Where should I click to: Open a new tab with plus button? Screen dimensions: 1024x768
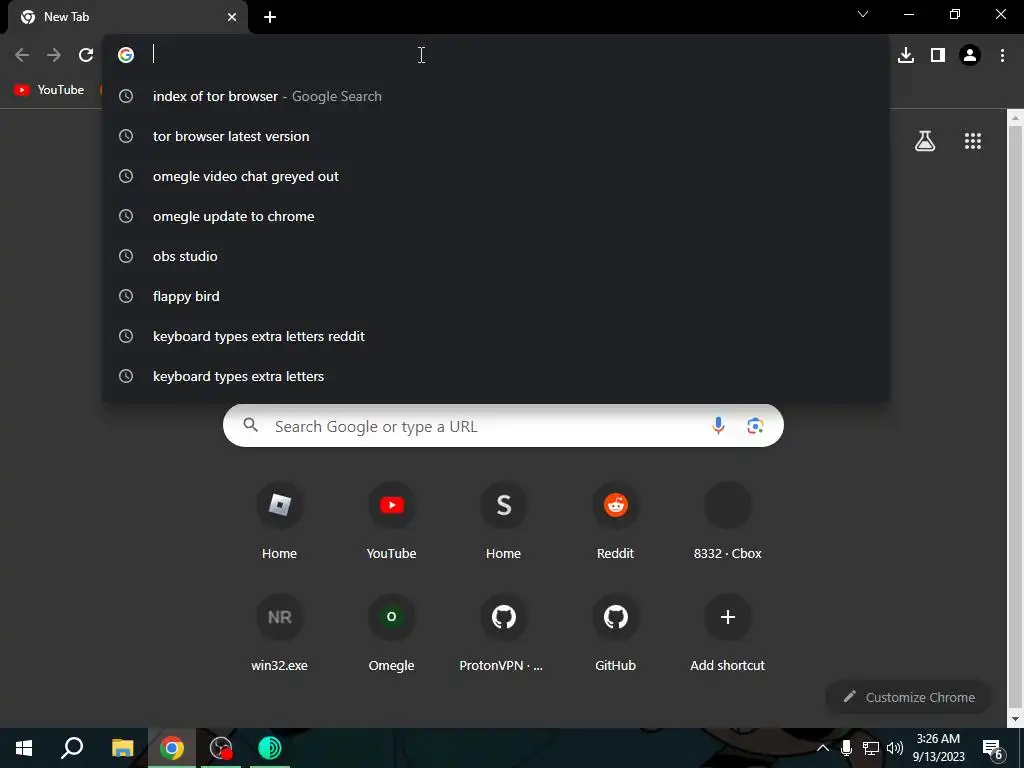coord(270,17)
